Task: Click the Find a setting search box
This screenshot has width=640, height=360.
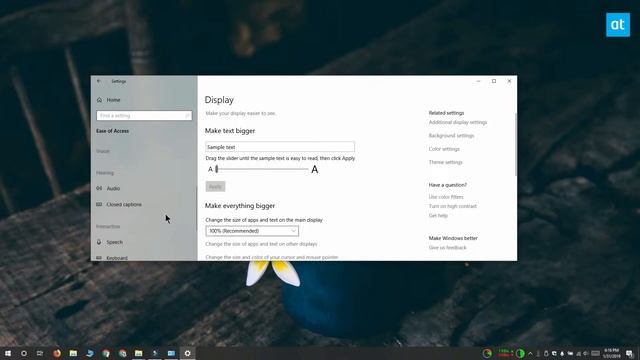Action: [x=144, y=116]
